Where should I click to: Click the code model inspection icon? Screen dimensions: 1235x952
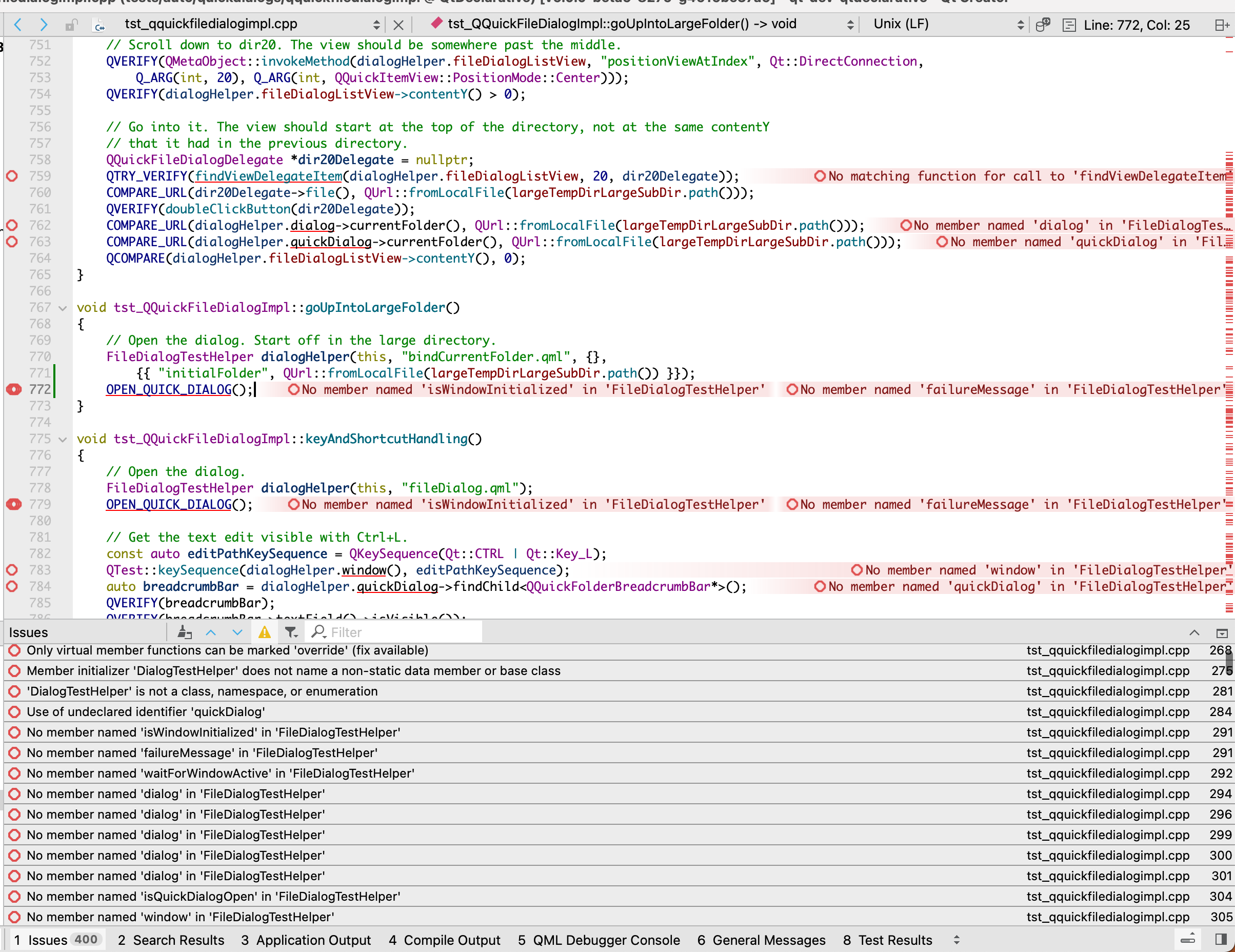(x=1043, y=25)
